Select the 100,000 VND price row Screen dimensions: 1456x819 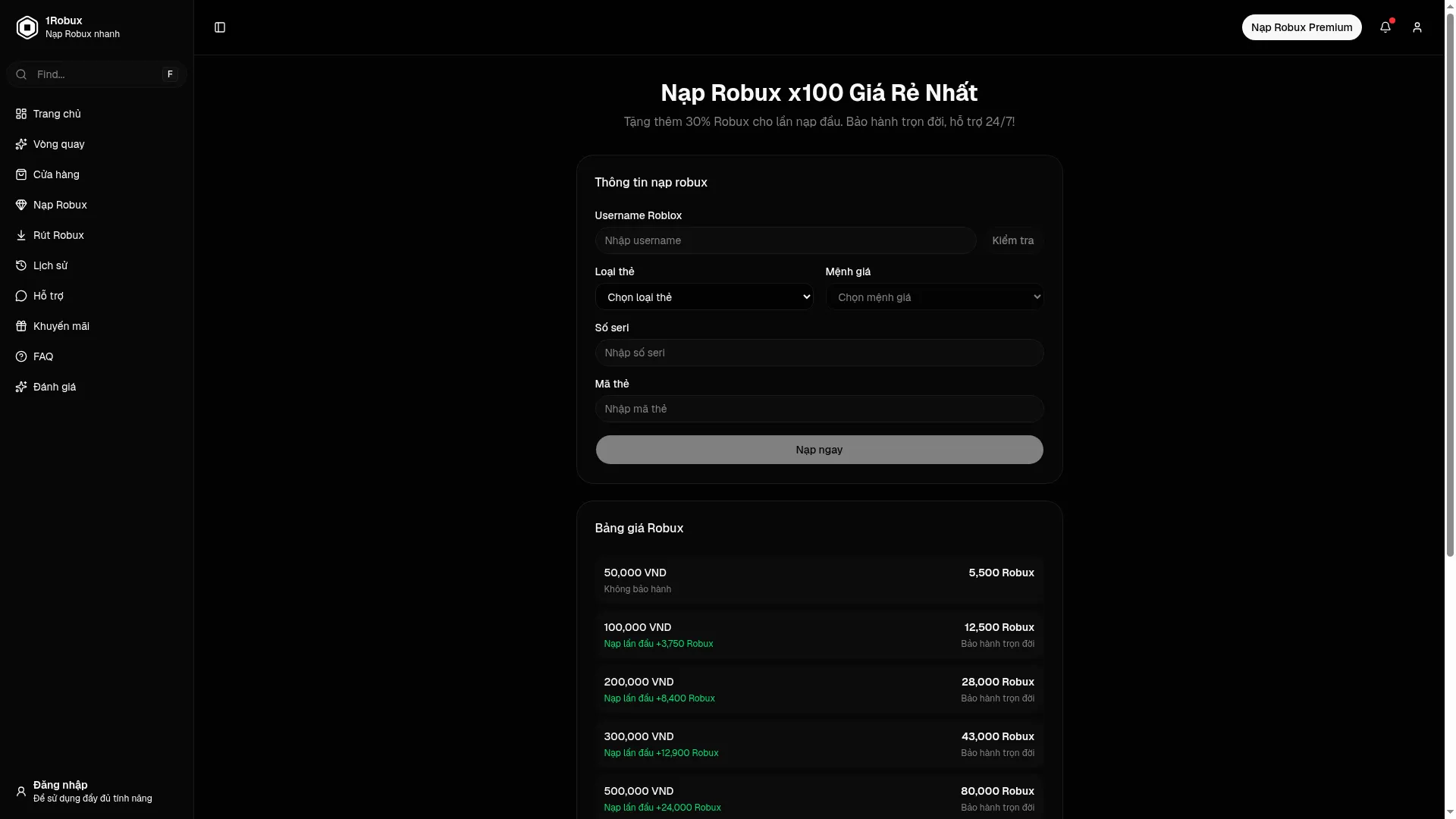tap(819, 635)
